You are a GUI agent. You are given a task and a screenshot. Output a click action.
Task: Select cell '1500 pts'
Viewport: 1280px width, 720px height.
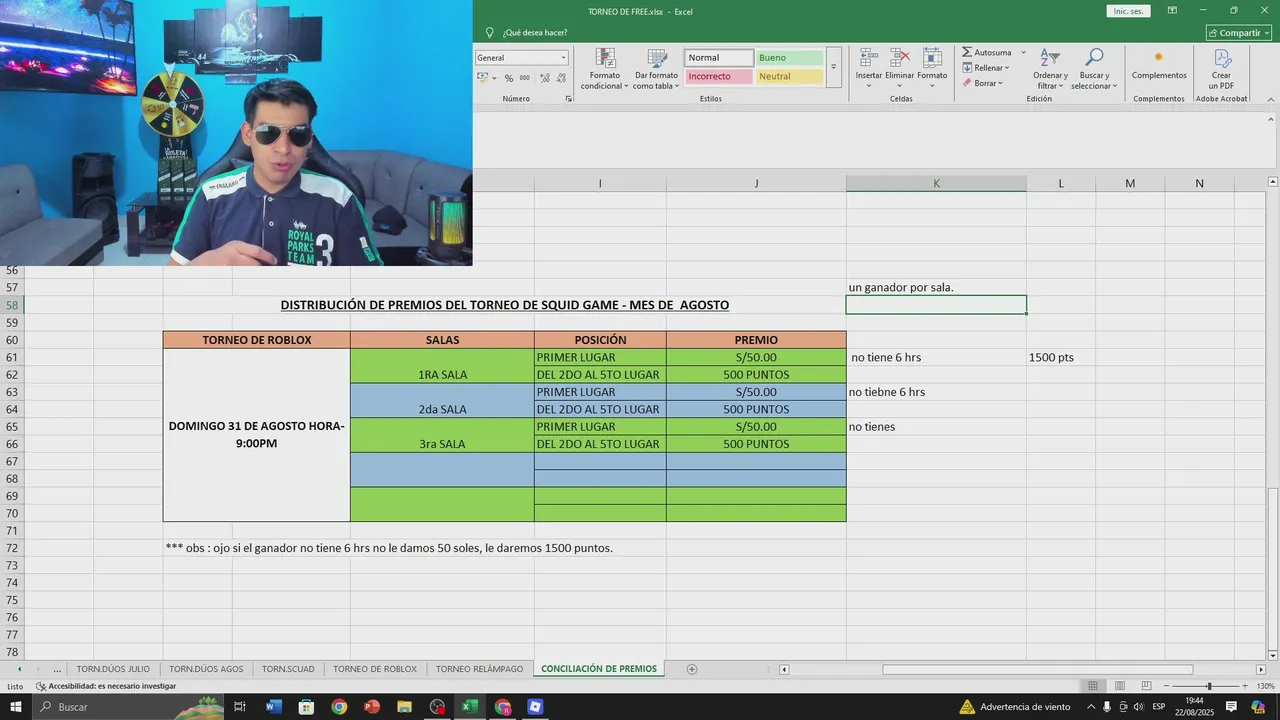[x=1061, y=357]
